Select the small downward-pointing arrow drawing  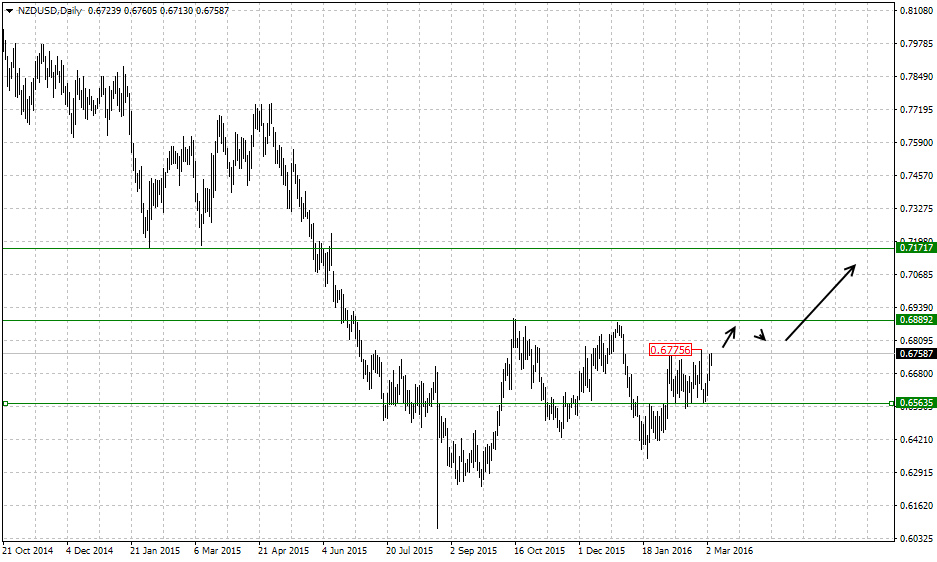tap(762, 336)
